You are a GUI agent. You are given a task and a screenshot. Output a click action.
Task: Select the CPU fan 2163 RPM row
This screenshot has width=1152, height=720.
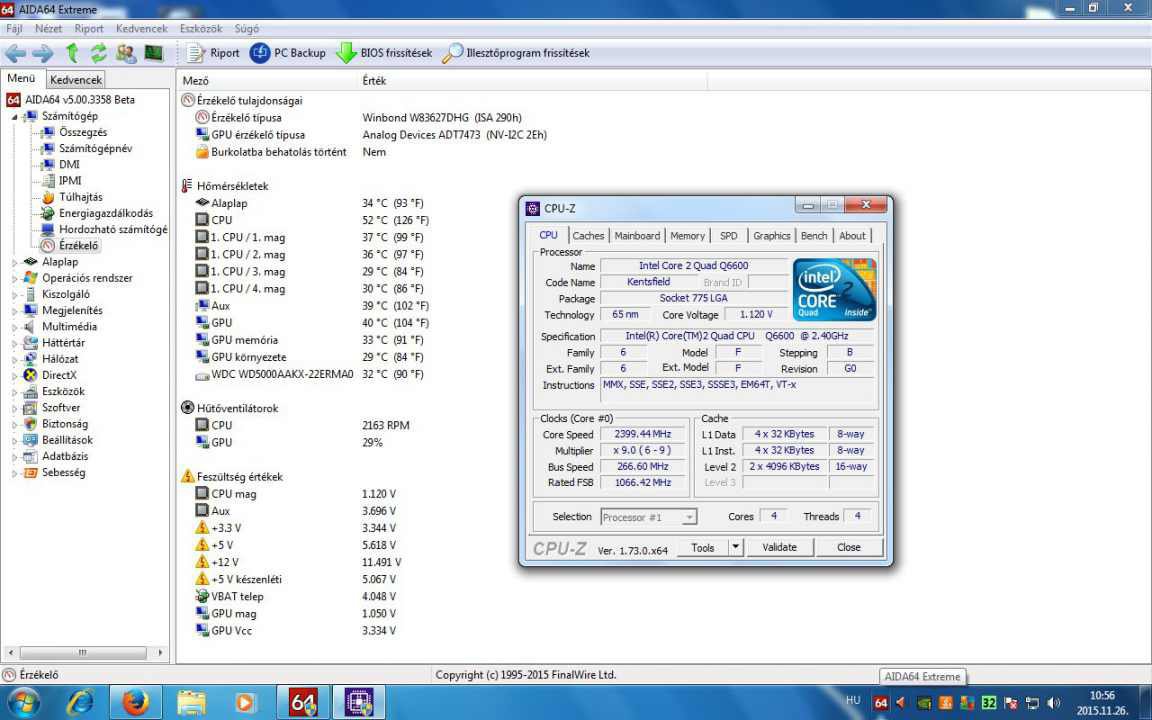302,425
